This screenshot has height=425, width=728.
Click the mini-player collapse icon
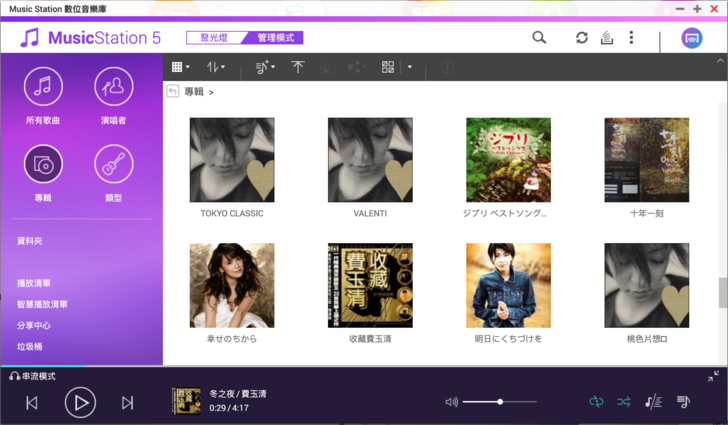coord(713,377)
